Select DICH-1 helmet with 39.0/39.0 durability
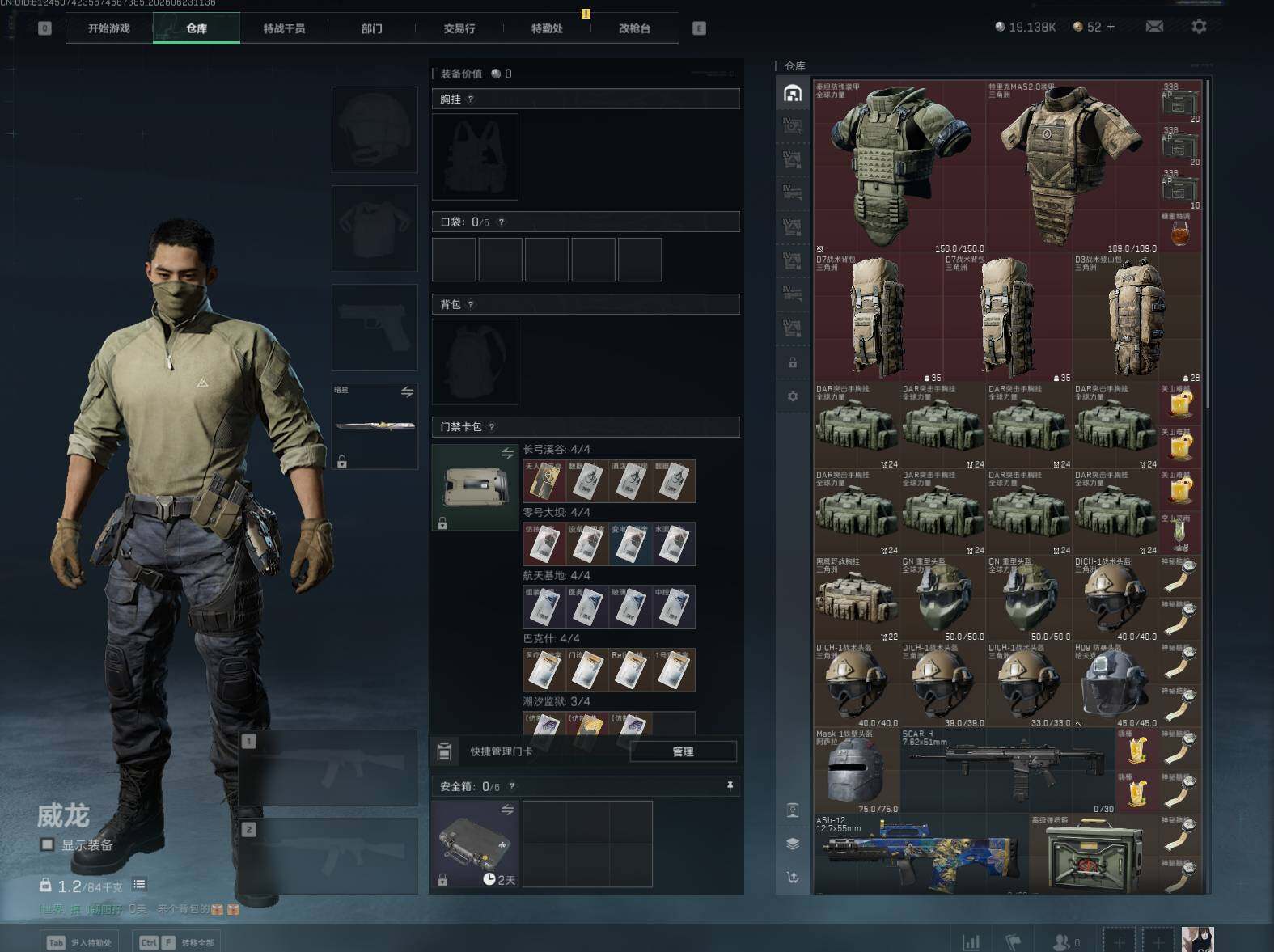This screenshot has height=952, width=1274. [x=943, y=685]
